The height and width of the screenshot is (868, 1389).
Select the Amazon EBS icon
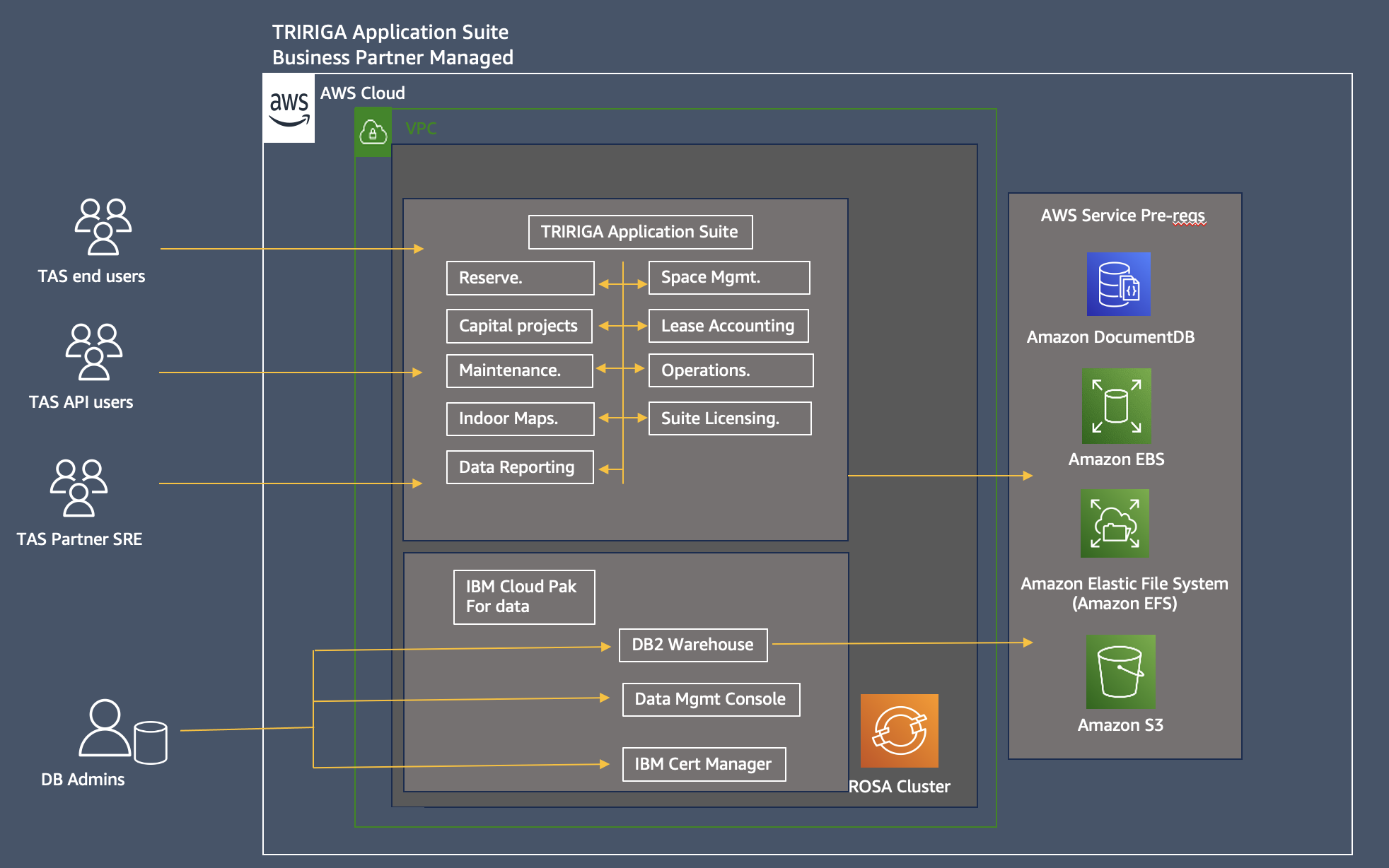[1117, 406]
